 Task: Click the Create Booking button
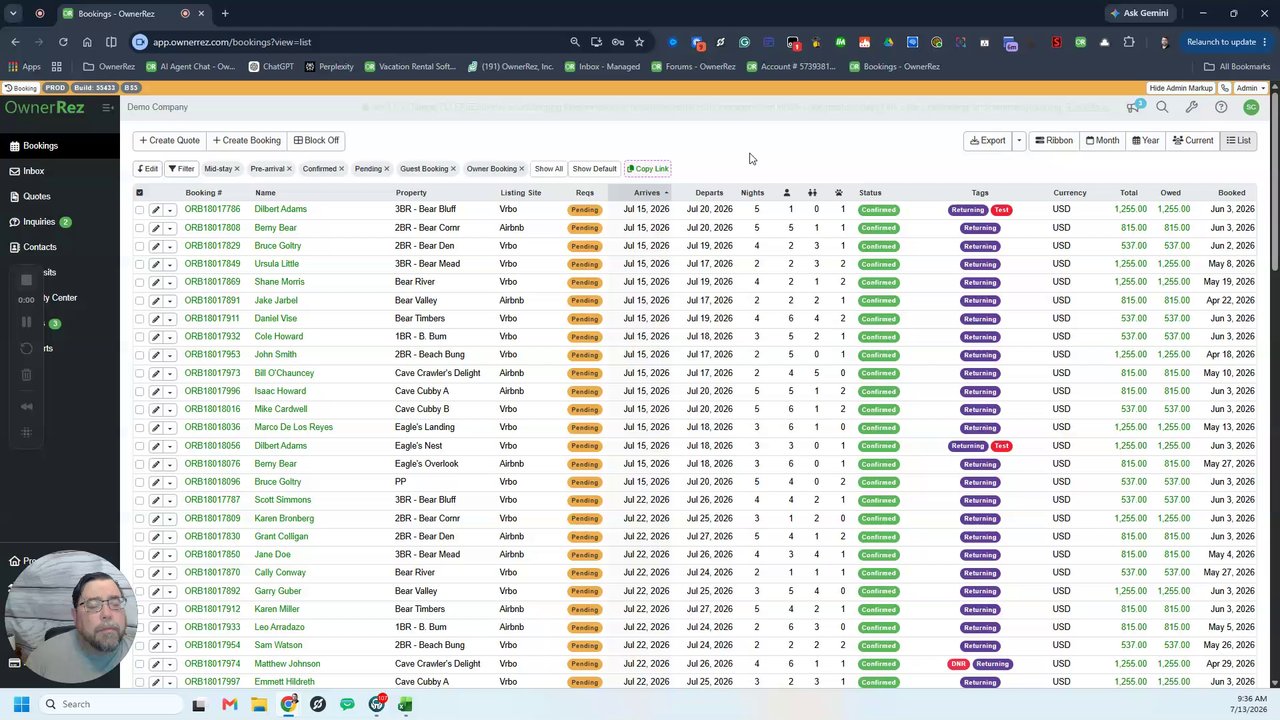coord(246,141)
